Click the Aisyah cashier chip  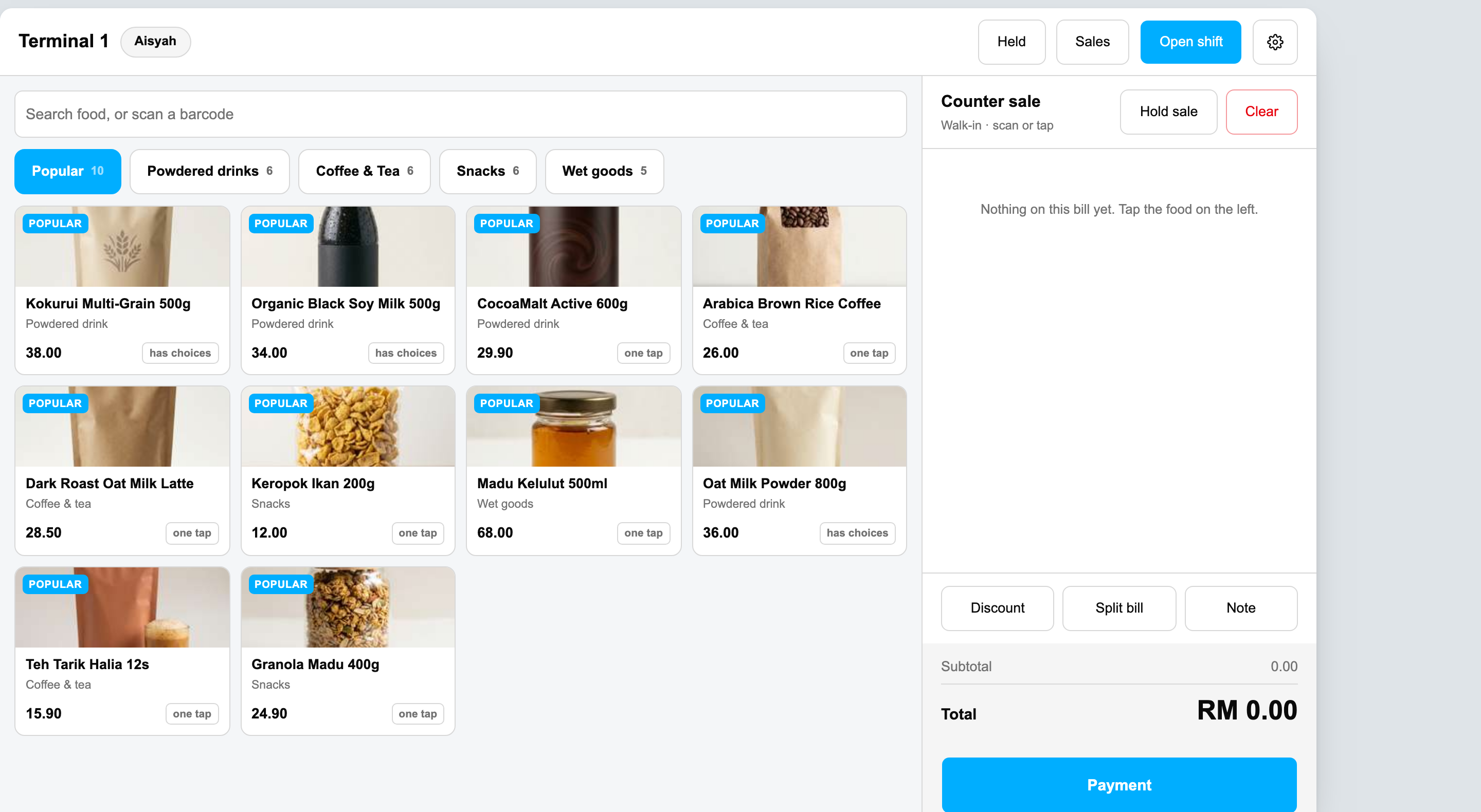(155, 42)
